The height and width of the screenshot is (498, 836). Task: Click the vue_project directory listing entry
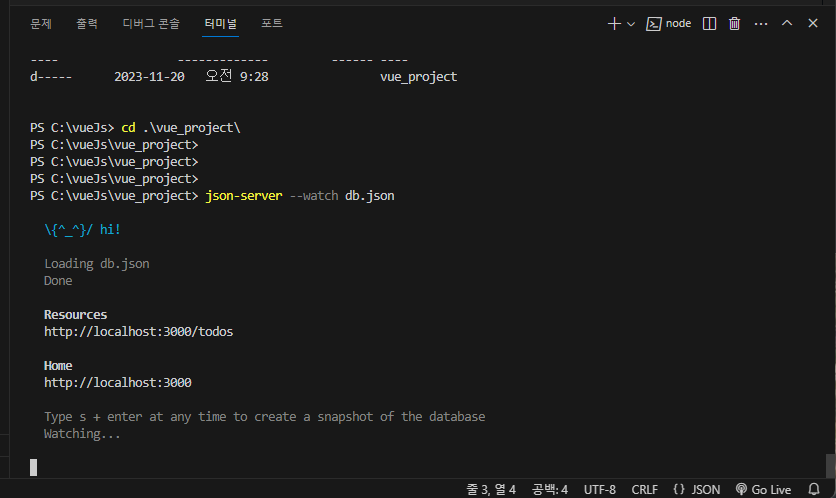coord(419,77)
